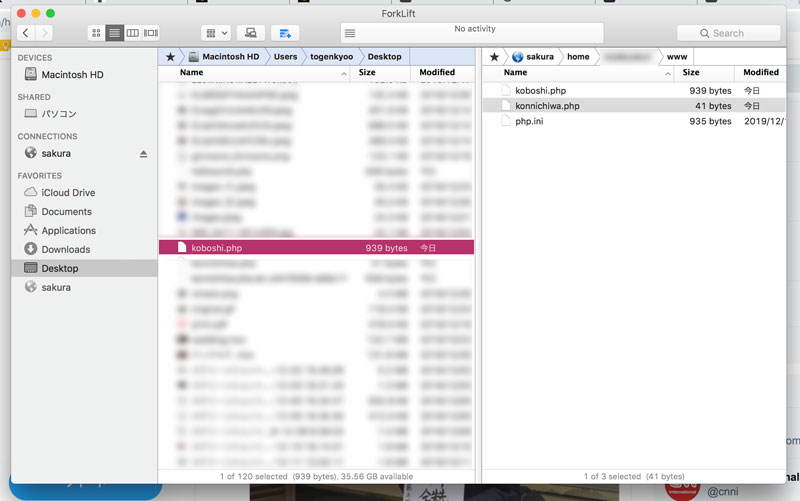Eject the sakura connection
The width and height of the screenshot is (800, 501).
(143, 154)
